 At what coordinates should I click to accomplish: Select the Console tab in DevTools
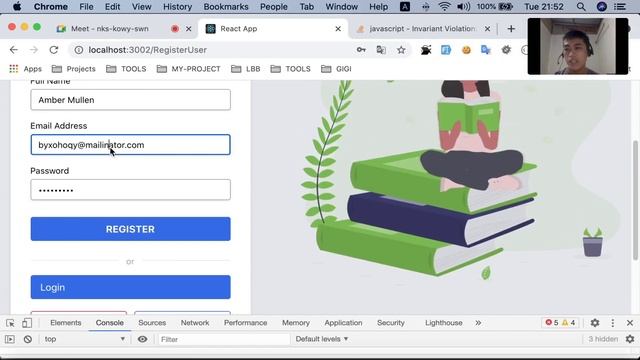tap(109, 323)
